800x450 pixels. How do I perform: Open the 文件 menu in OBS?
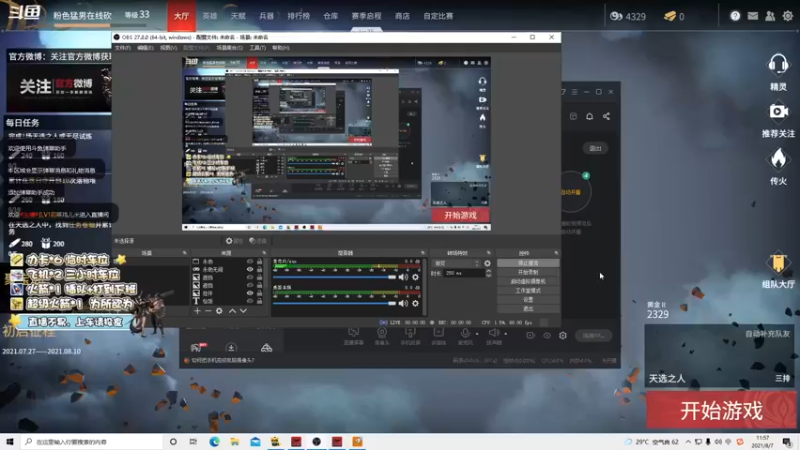point(122,47)
